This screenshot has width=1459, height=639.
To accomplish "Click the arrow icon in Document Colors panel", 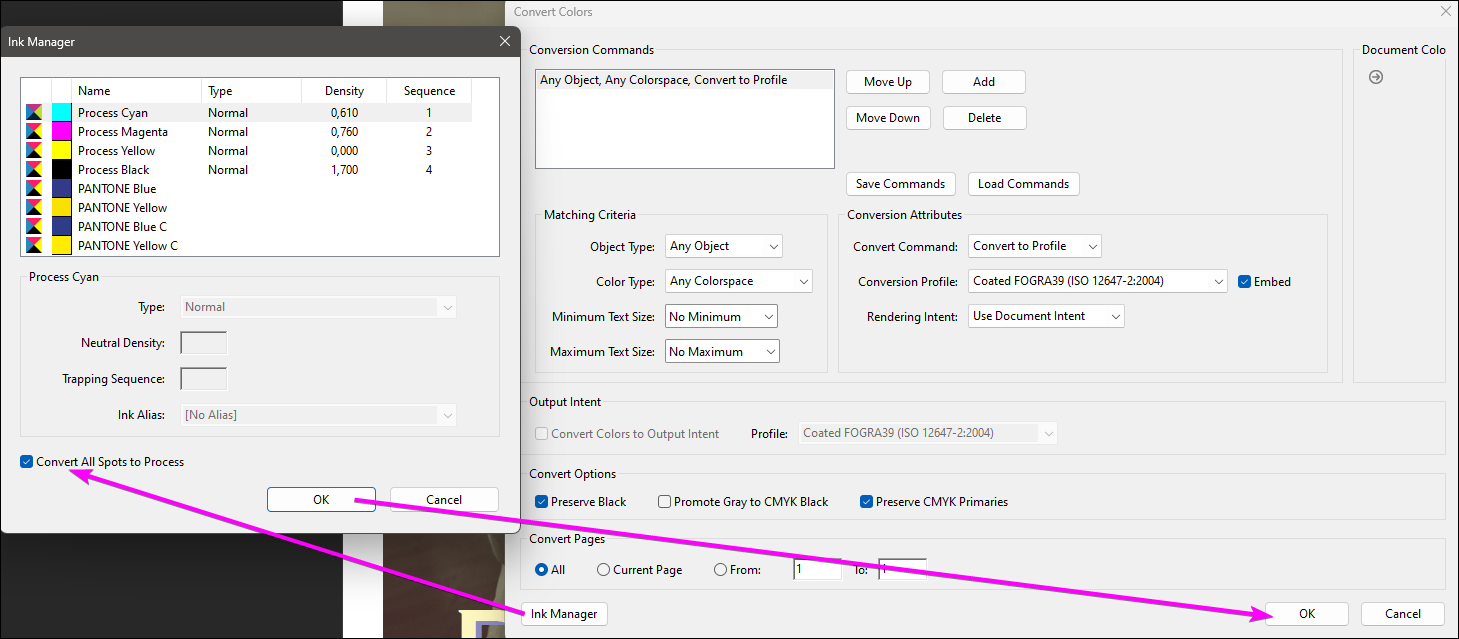I will [x=1376, y=76].
